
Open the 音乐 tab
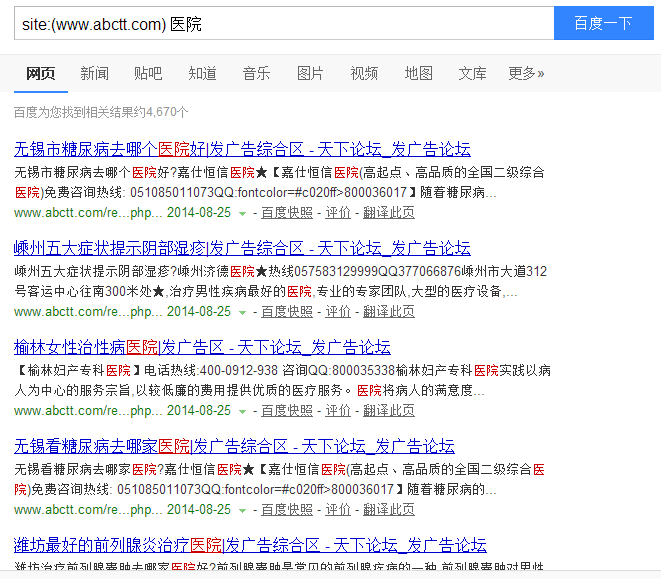256,73
